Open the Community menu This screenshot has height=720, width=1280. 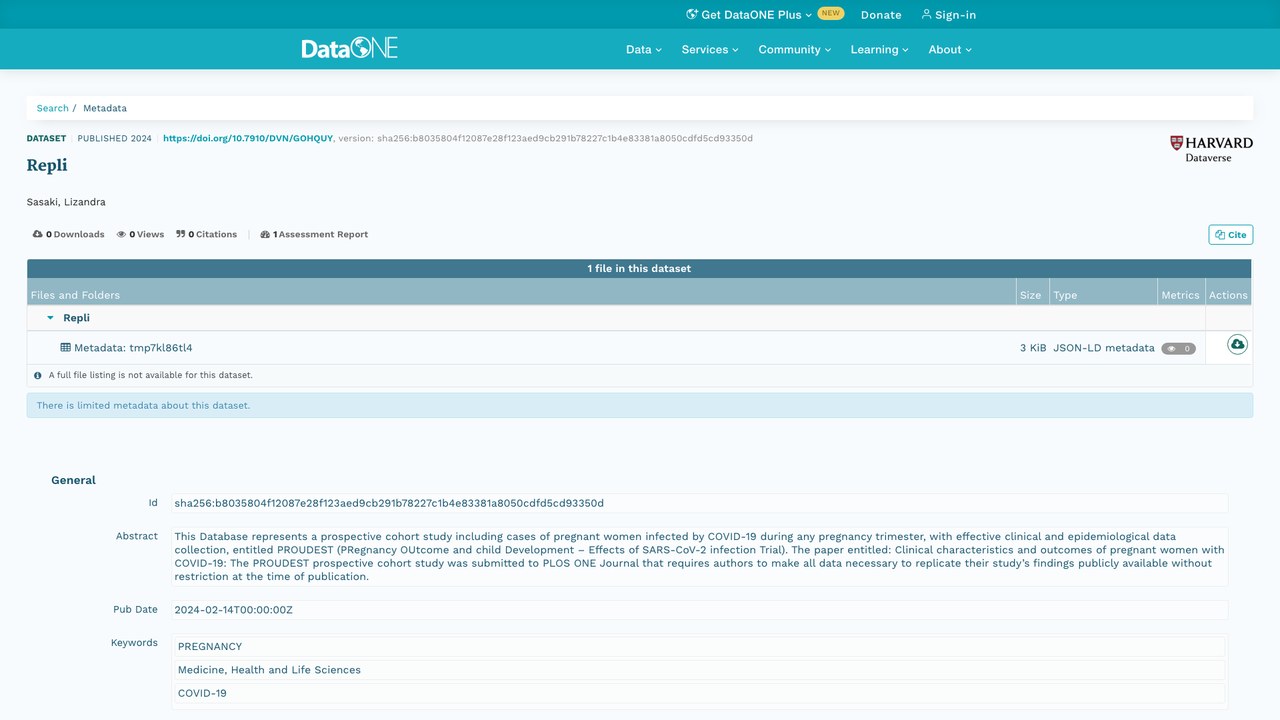(x=795, y=49)
